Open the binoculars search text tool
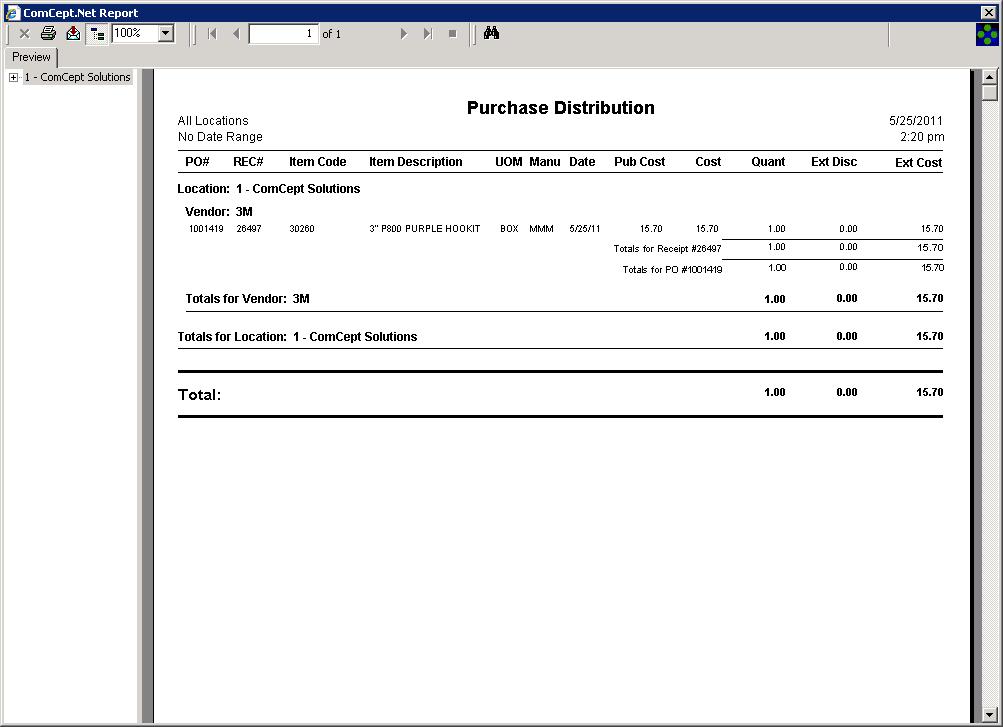The height and width of the screenshot is (727, 1003). [x=491, y=33]
